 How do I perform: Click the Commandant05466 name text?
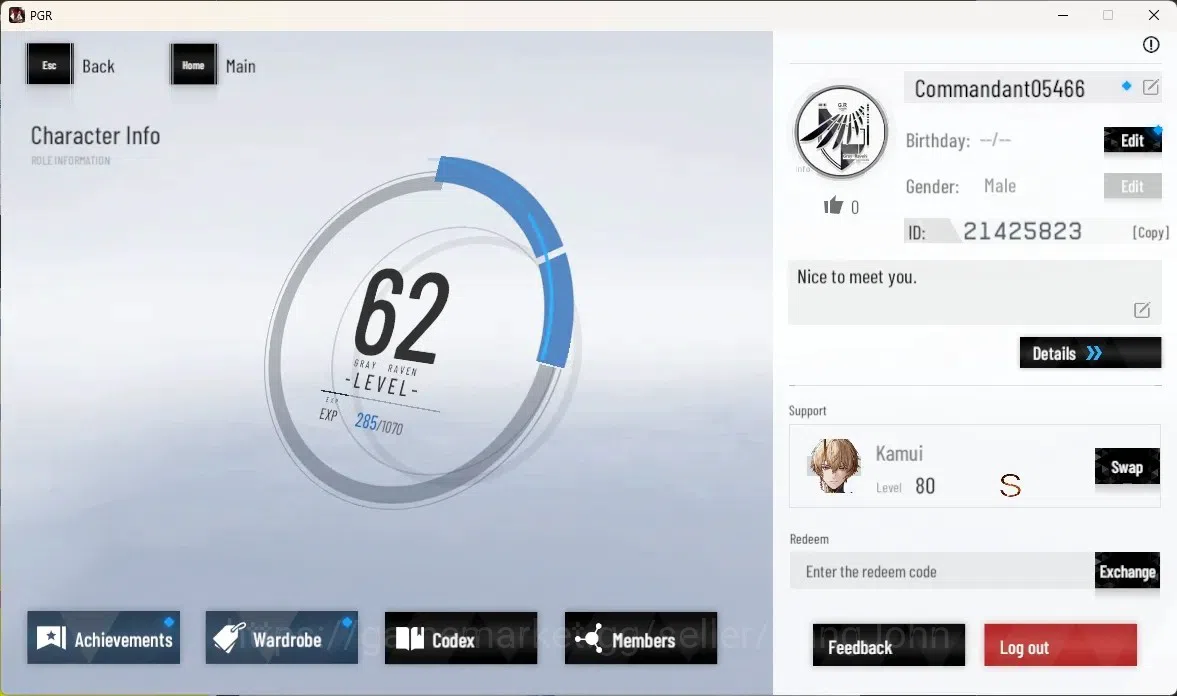click(x=999, y=89)
